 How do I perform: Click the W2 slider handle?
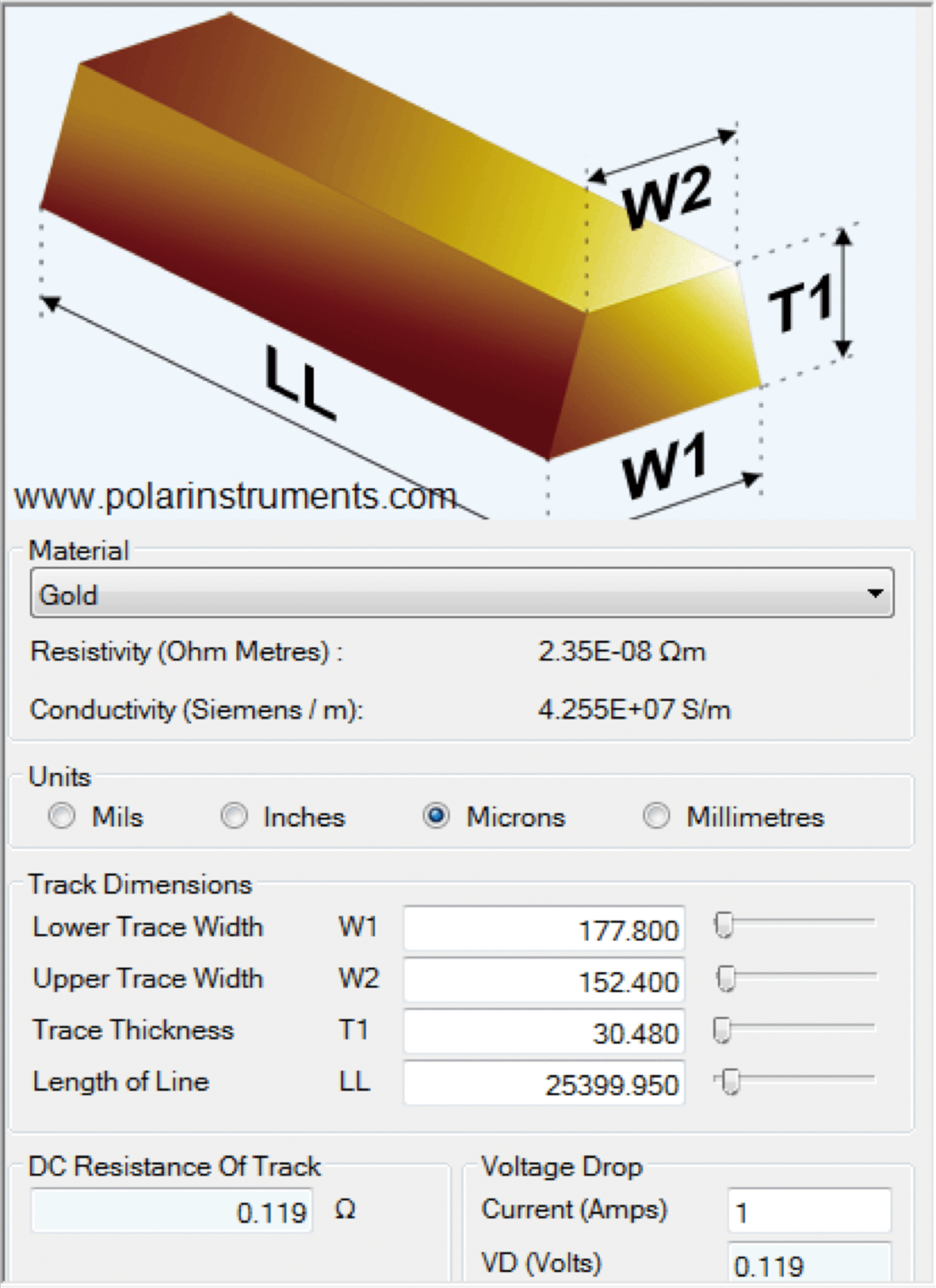tap(726, 977)
